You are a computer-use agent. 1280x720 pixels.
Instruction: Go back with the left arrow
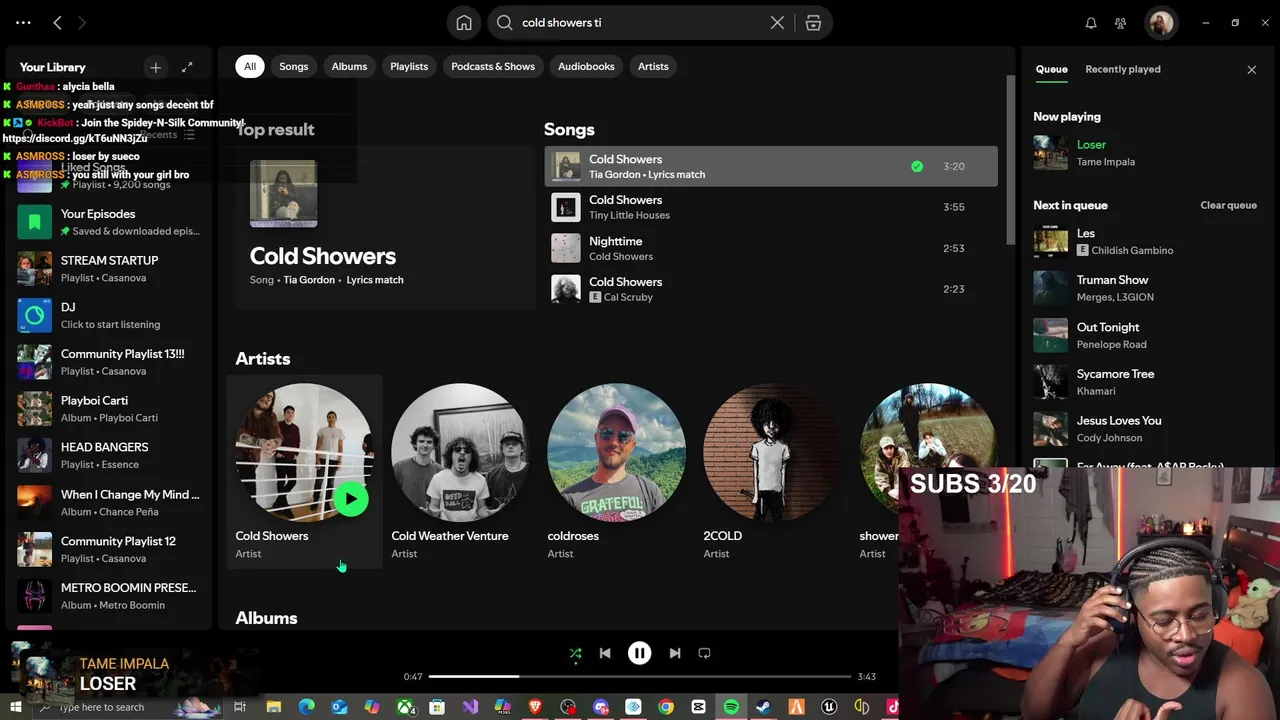pyautogui.click(x=57, y=22)
